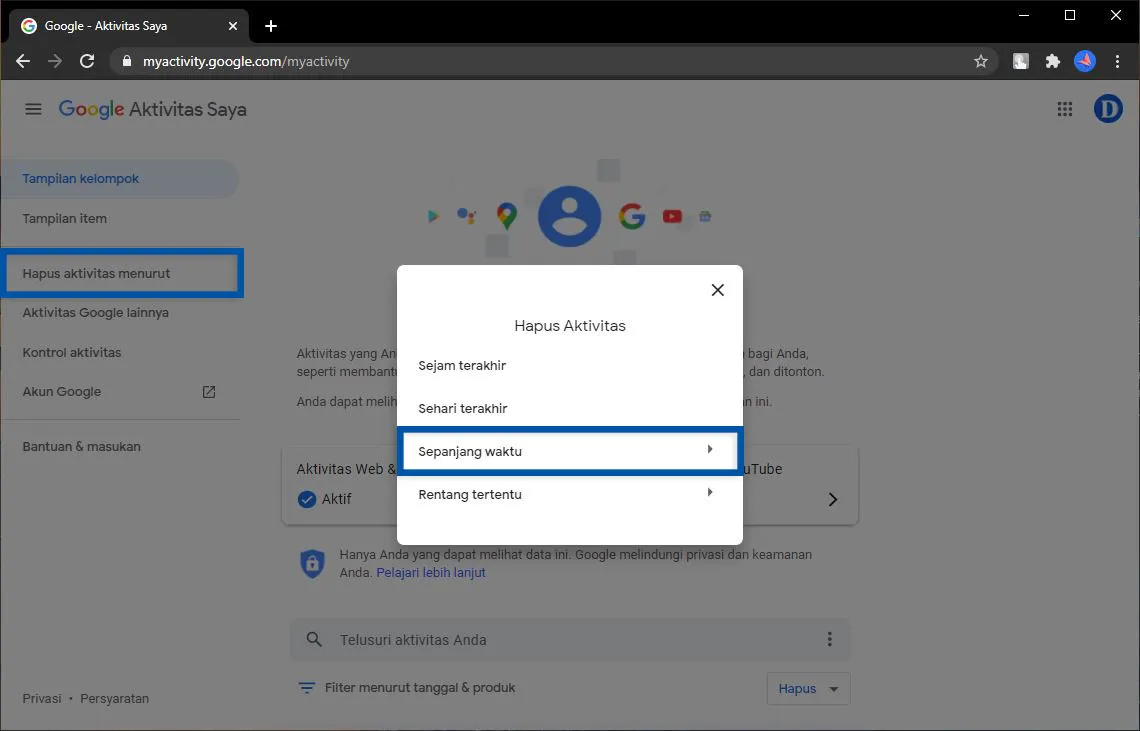Click your profile avatar in the top corner
The image size is (1140, 731).
tap(1108, 109)
